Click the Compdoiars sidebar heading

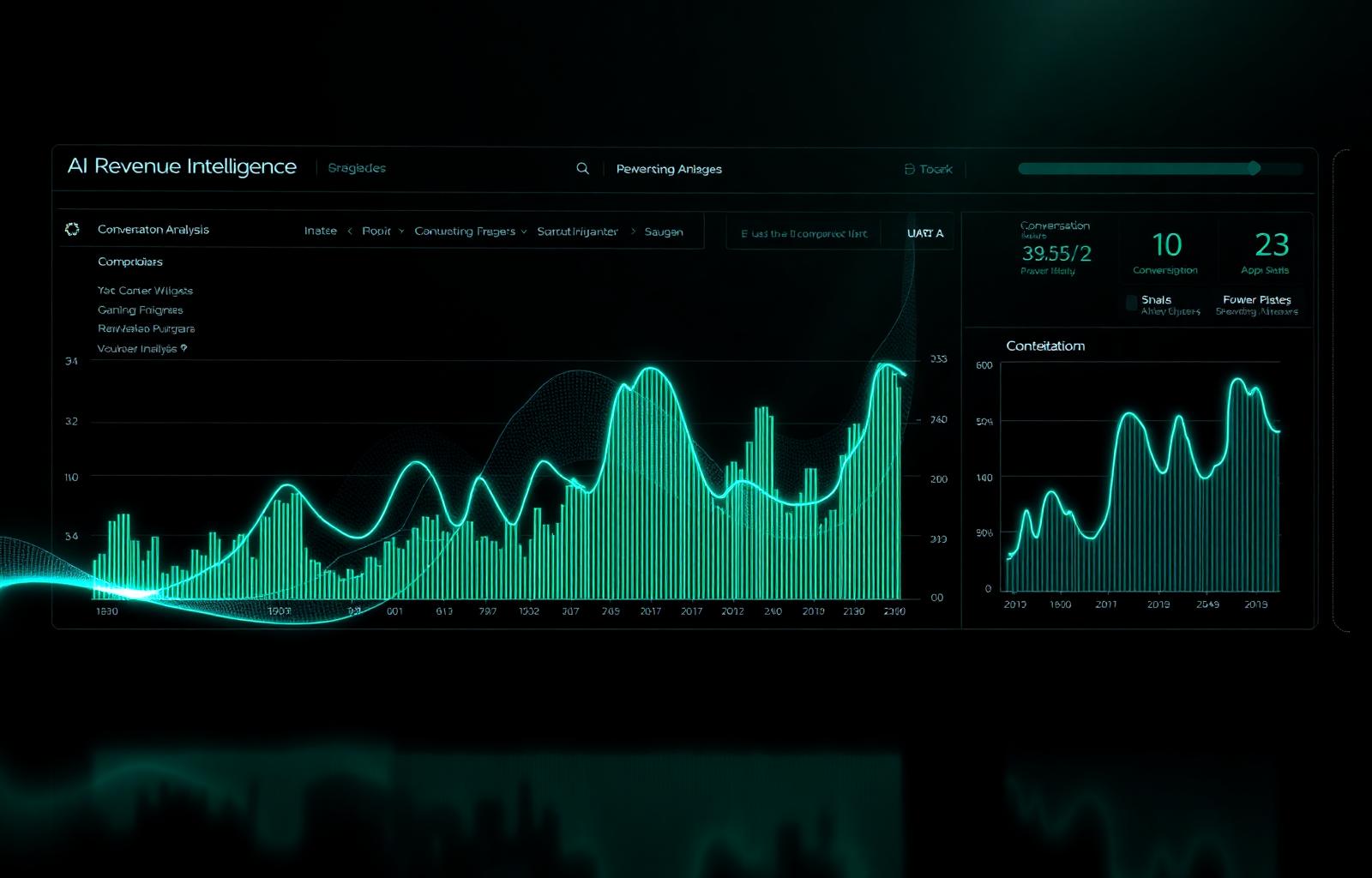tap(130, 262)
